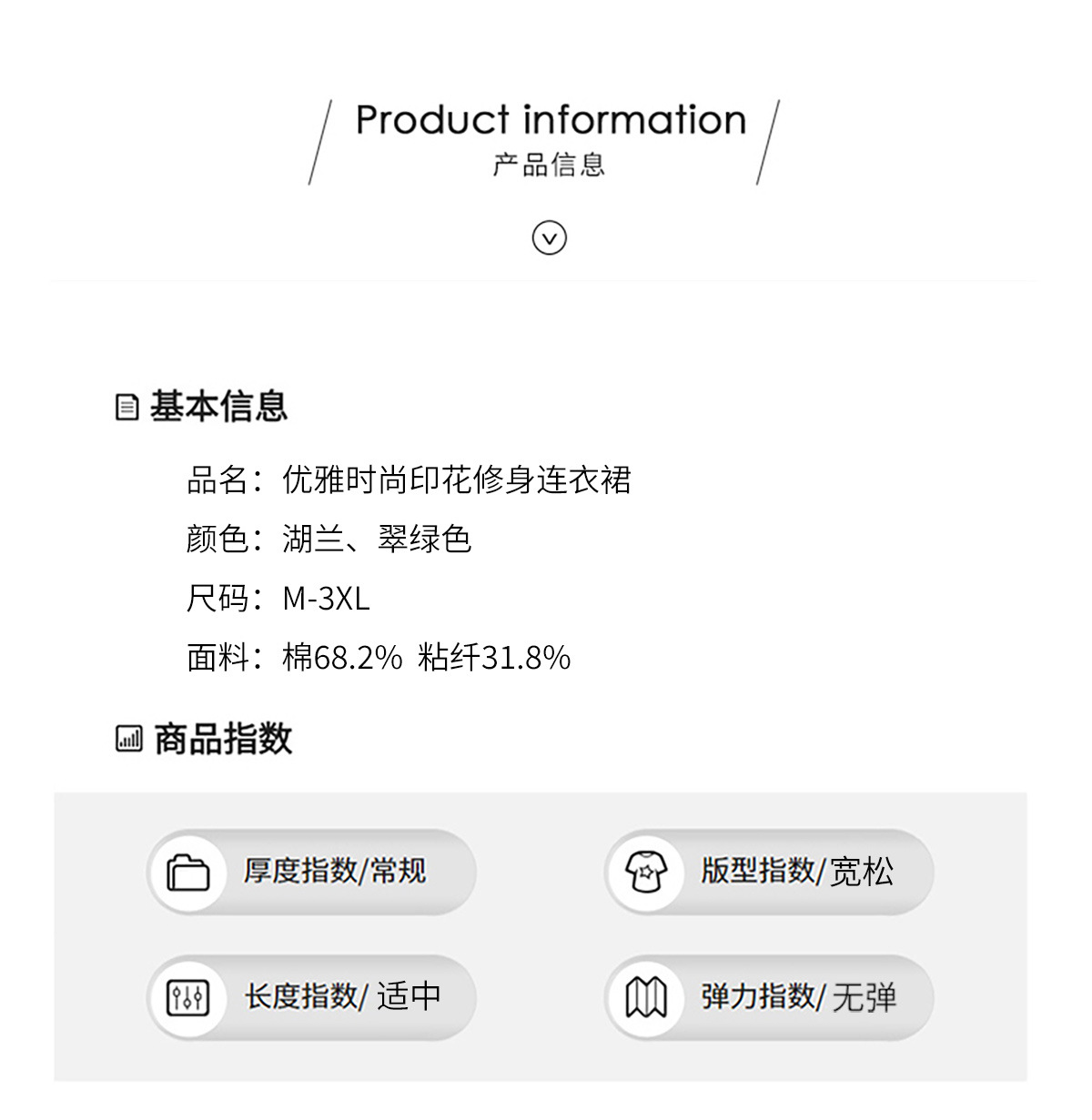Click the 品名 field label

pyautogui.click(x=217, y=479)
